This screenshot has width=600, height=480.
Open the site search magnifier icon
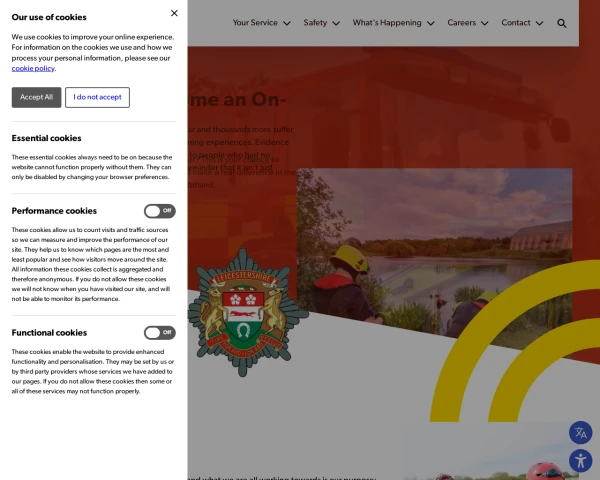[561, 23]
